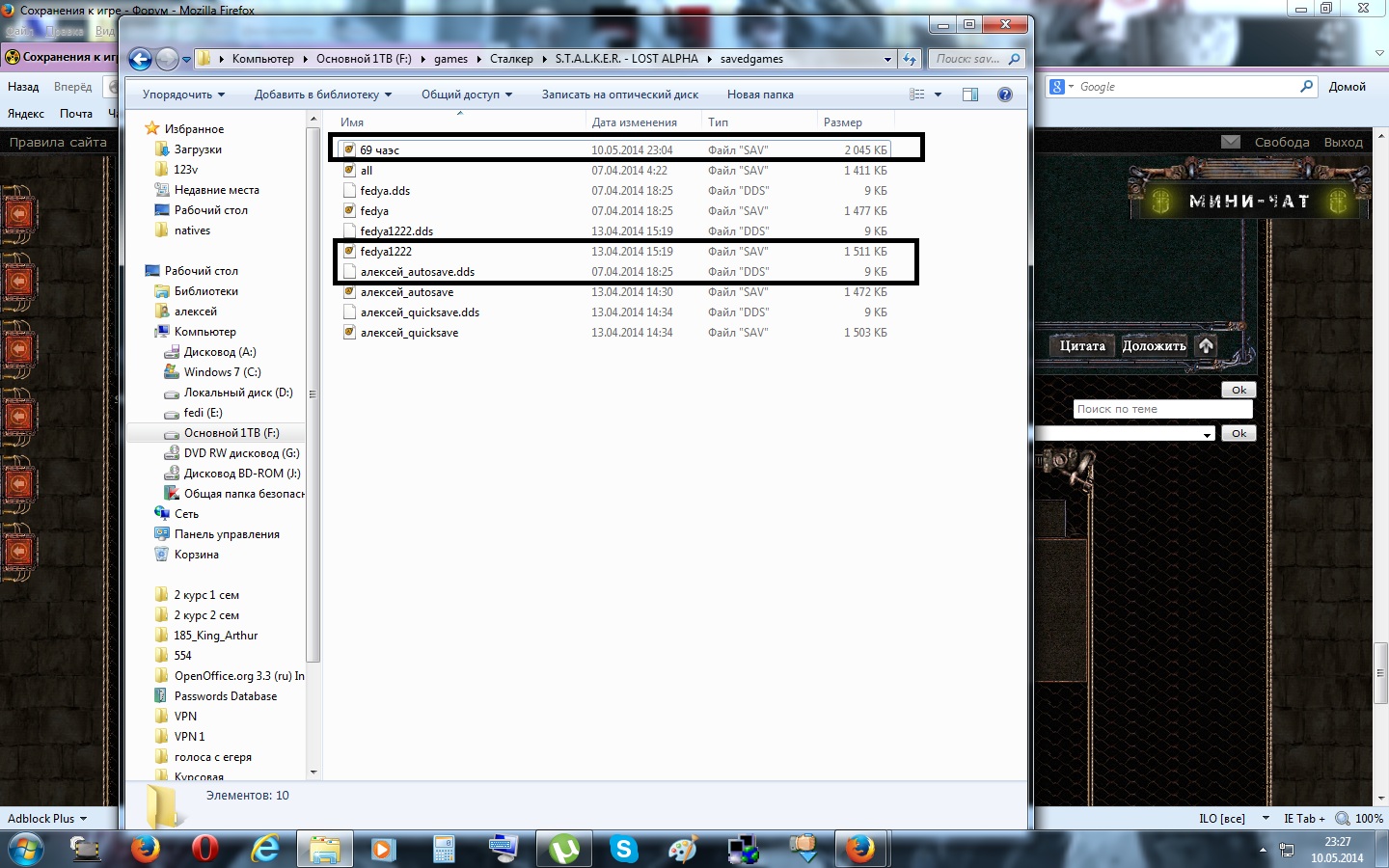
Task: Click the Цитата button on the forum
Action: (x=1082, y=345)
